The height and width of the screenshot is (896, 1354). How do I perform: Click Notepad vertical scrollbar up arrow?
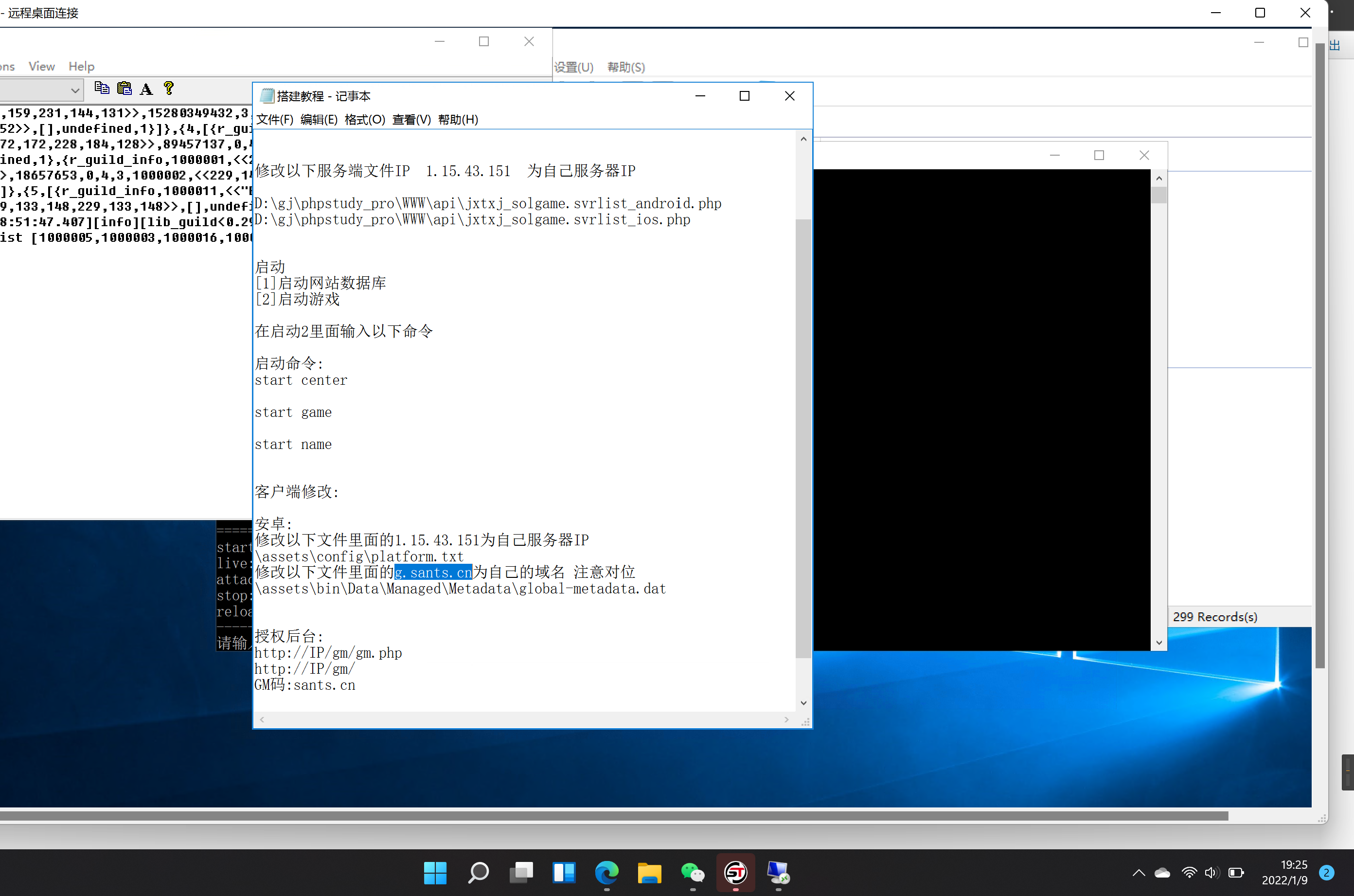tap(803, 139)
